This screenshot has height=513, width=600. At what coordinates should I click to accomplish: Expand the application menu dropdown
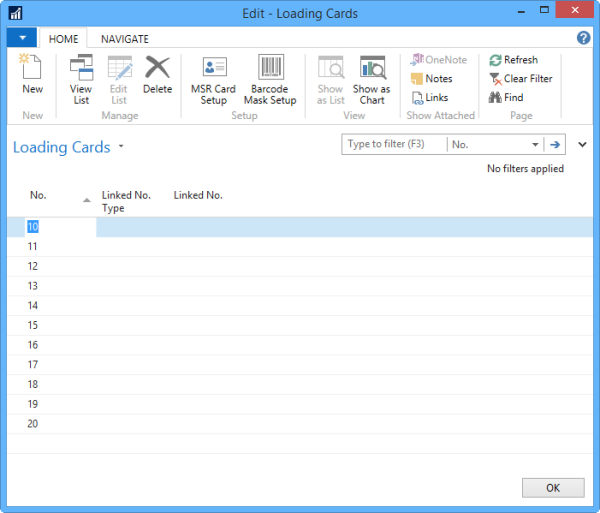tap(21, 38)
